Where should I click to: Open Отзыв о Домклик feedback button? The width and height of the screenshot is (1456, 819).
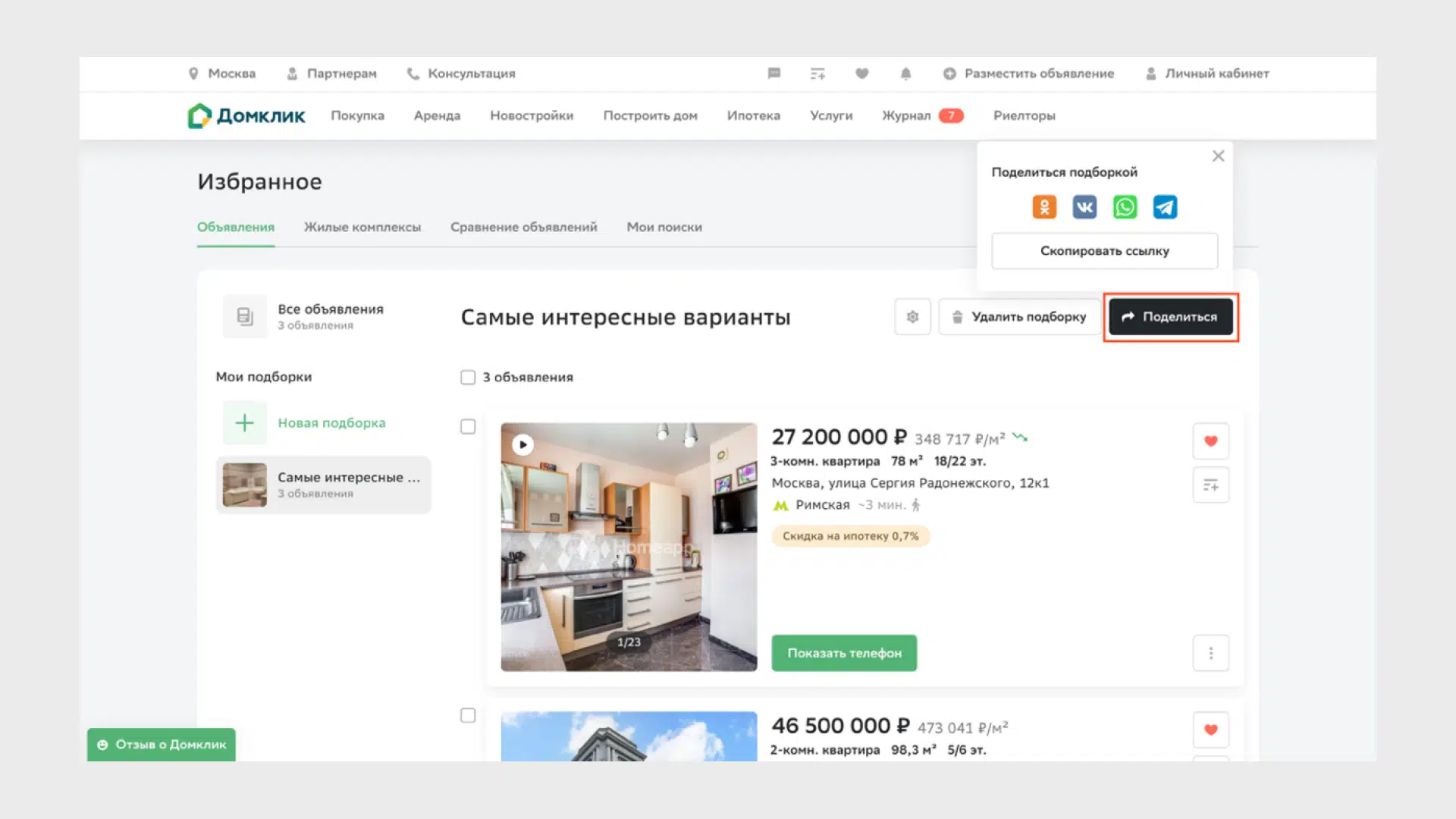162,745
